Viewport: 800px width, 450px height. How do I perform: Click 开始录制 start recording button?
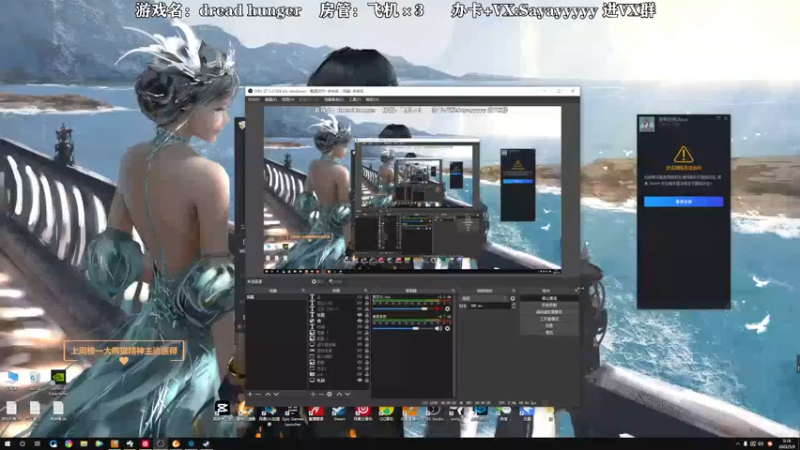(549, 305)
